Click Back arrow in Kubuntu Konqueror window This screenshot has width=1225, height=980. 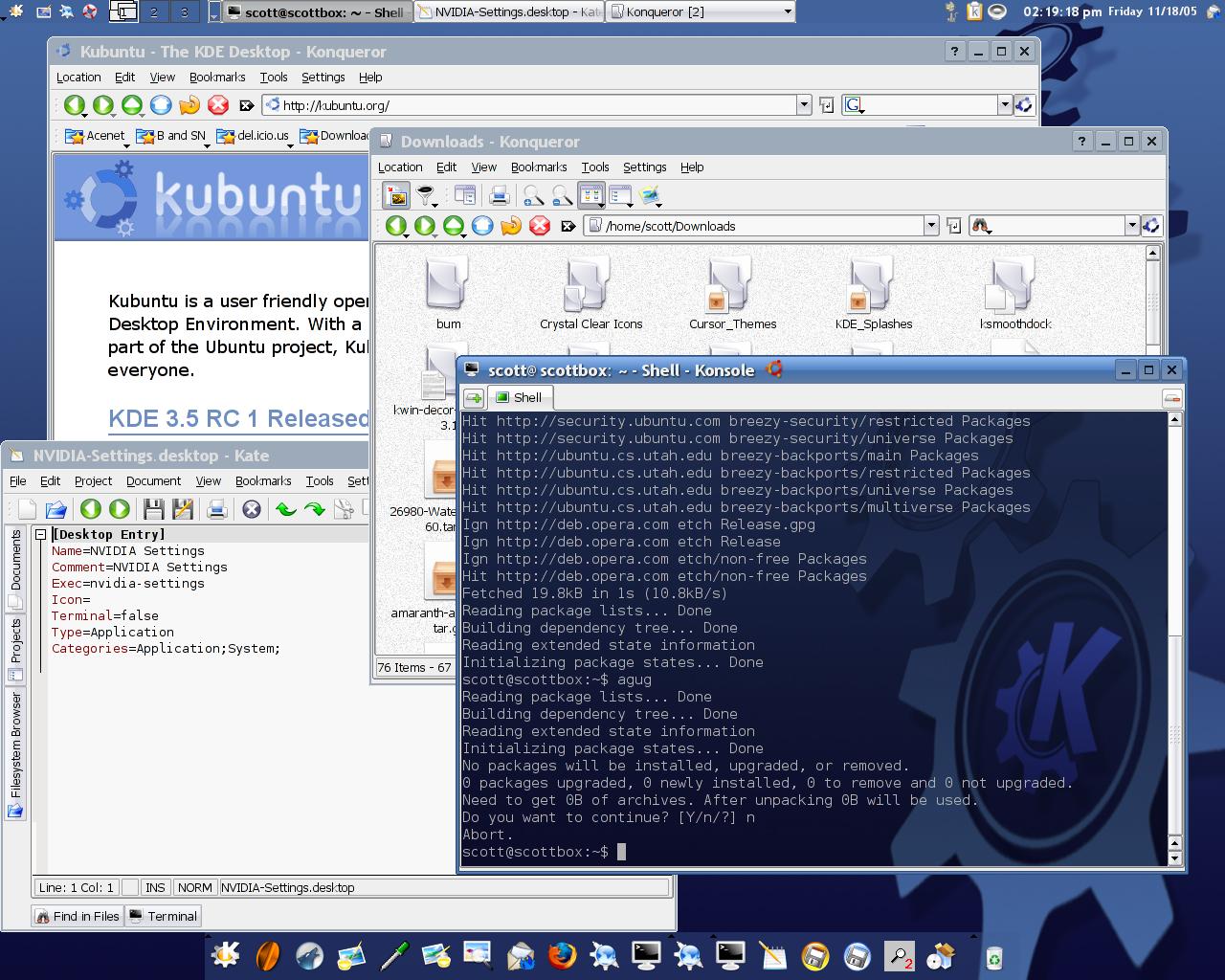click(75, 105)
